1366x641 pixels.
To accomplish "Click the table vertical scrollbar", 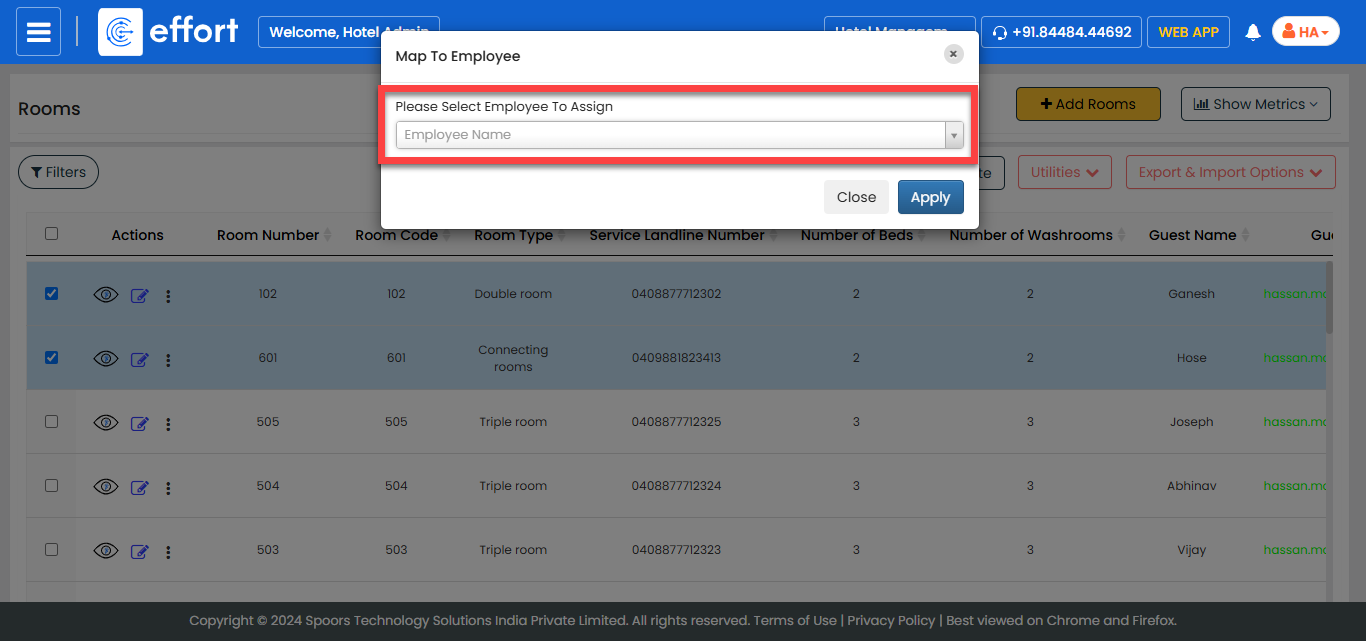I will (x=1328, y=300).
